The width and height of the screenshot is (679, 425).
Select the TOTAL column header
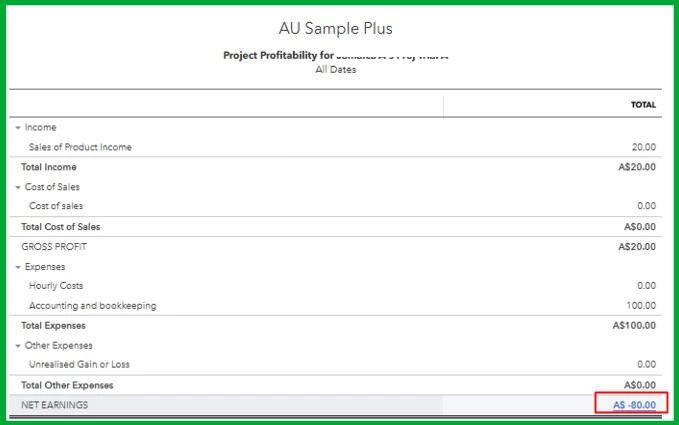pos(643,105)
